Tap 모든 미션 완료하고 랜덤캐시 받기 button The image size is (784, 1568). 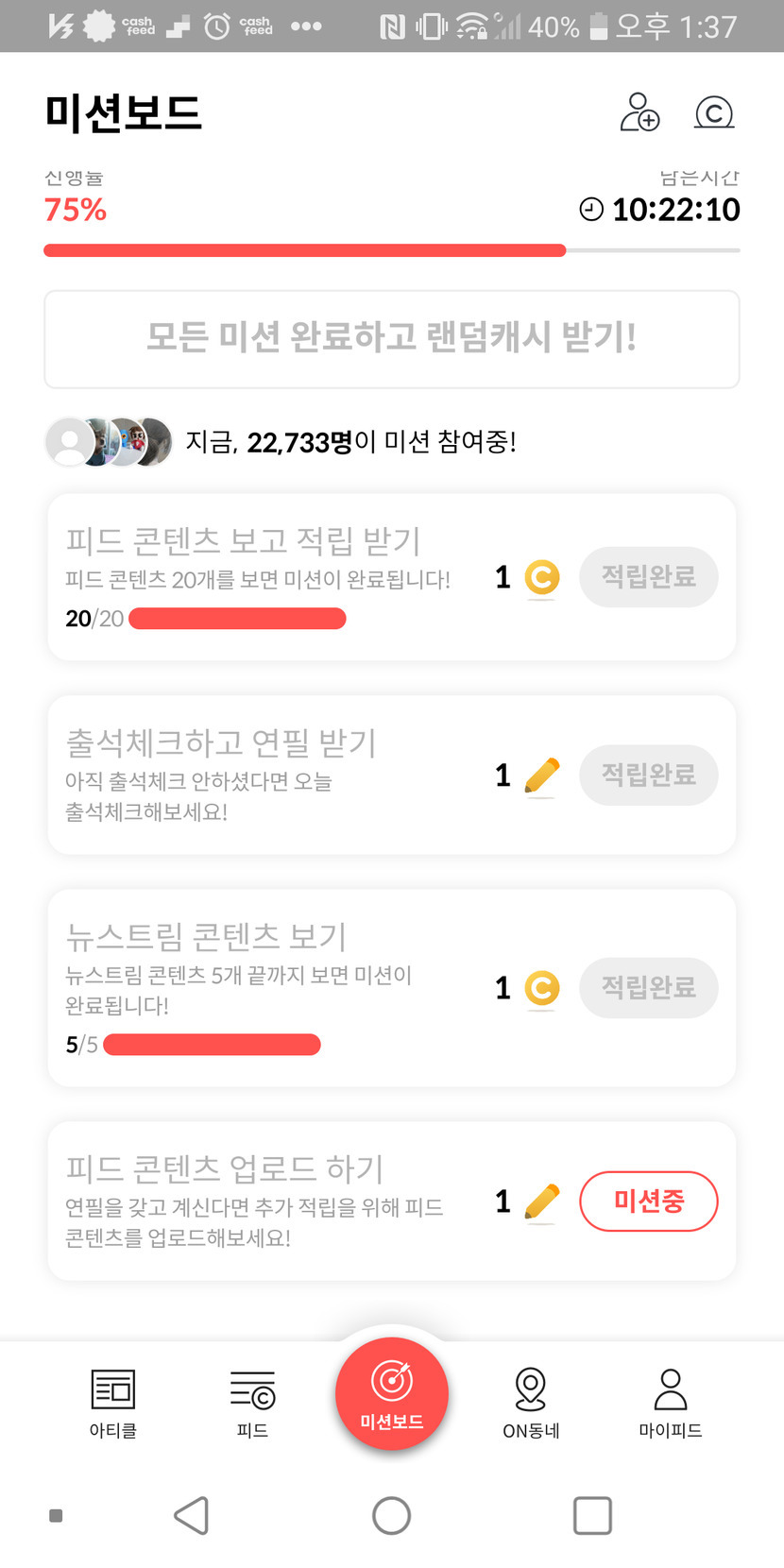pyautogui.click(x=392, y=338)
